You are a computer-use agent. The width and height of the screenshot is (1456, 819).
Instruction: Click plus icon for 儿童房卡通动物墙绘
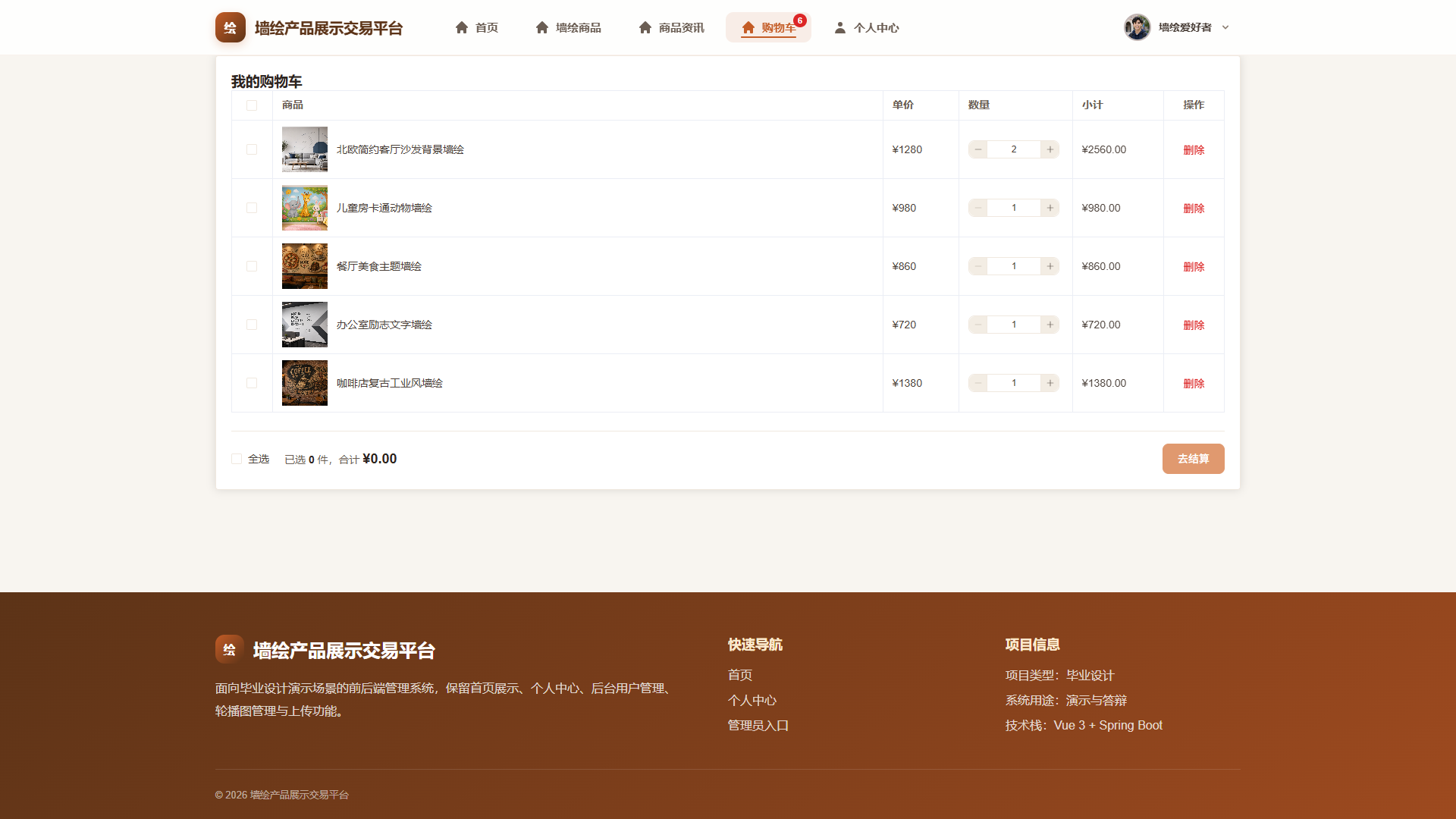click(x=1050, y=208)
